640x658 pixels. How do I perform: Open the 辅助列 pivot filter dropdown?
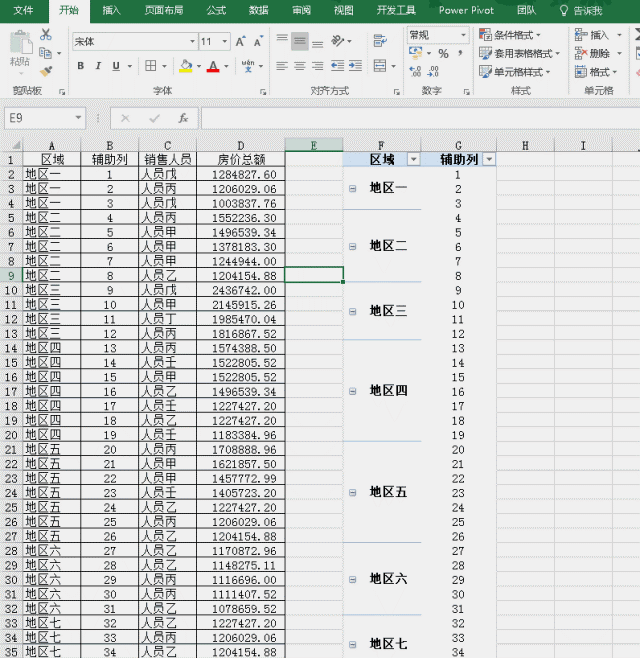tap(488, 160)
